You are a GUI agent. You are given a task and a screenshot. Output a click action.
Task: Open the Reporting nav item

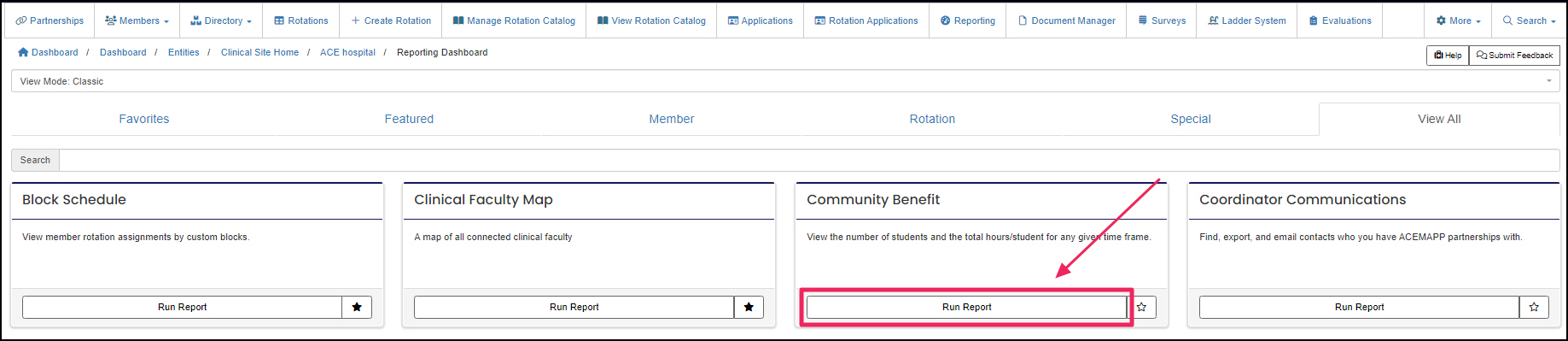(968, 21)
